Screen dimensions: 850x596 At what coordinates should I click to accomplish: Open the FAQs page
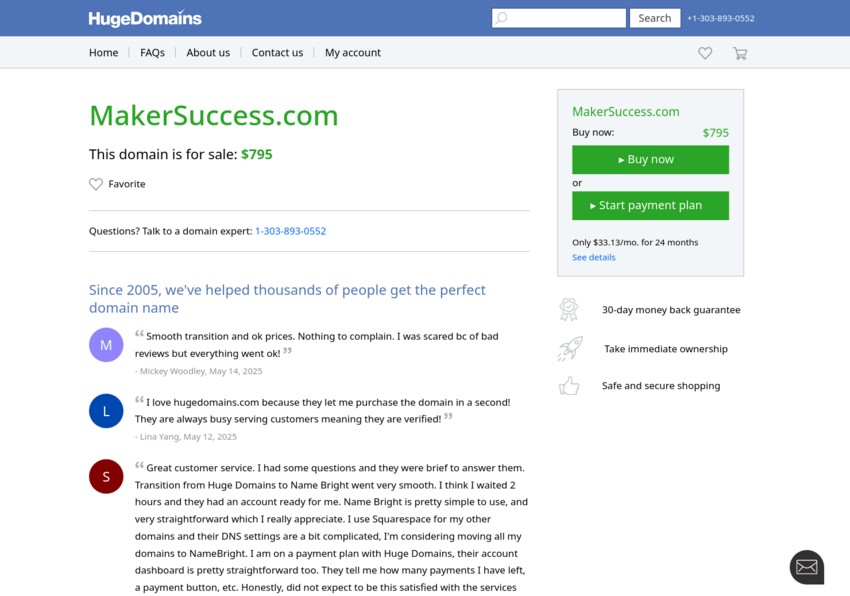(152, 53)
